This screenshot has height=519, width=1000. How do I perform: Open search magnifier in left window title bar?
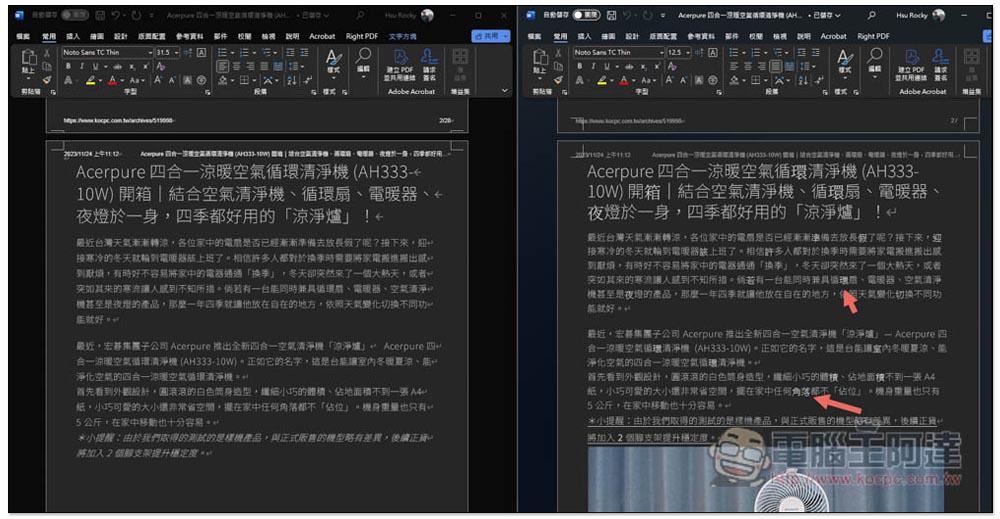[x=360, y=15]
